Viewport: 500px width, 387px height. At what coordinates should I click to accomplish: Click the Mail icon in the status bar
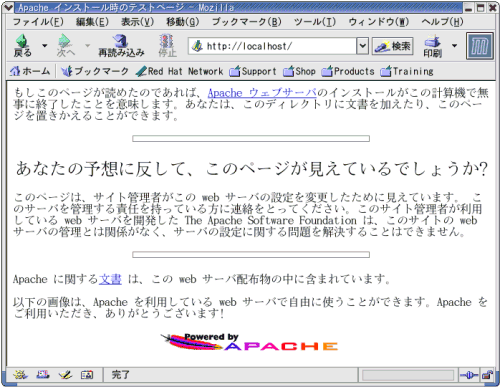(x=43, y=375)
